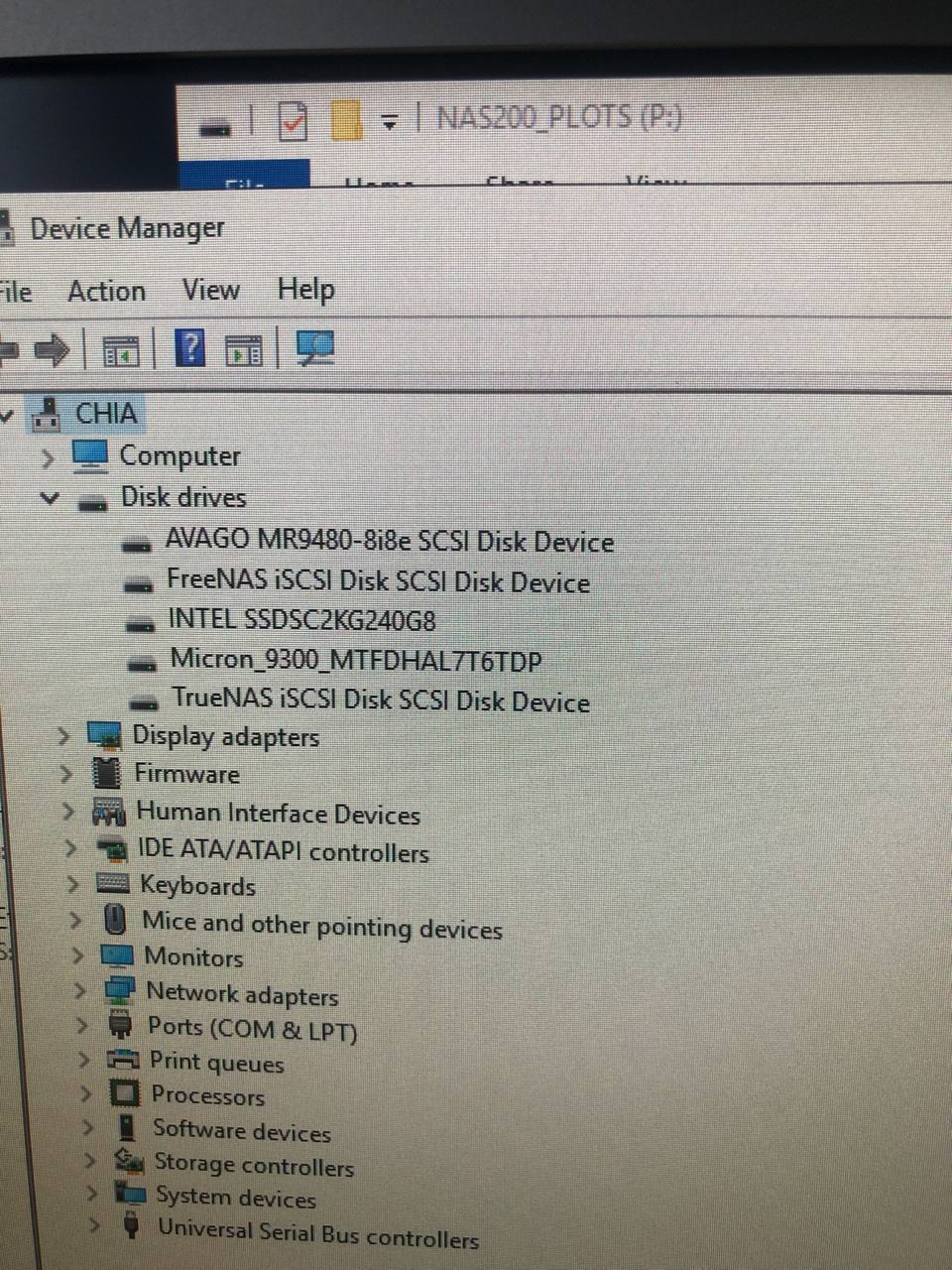Image resolution: width=952 pixels, height=1270 pixels.
Task: Click the Display adapters category icon
Action: point(104,736)
